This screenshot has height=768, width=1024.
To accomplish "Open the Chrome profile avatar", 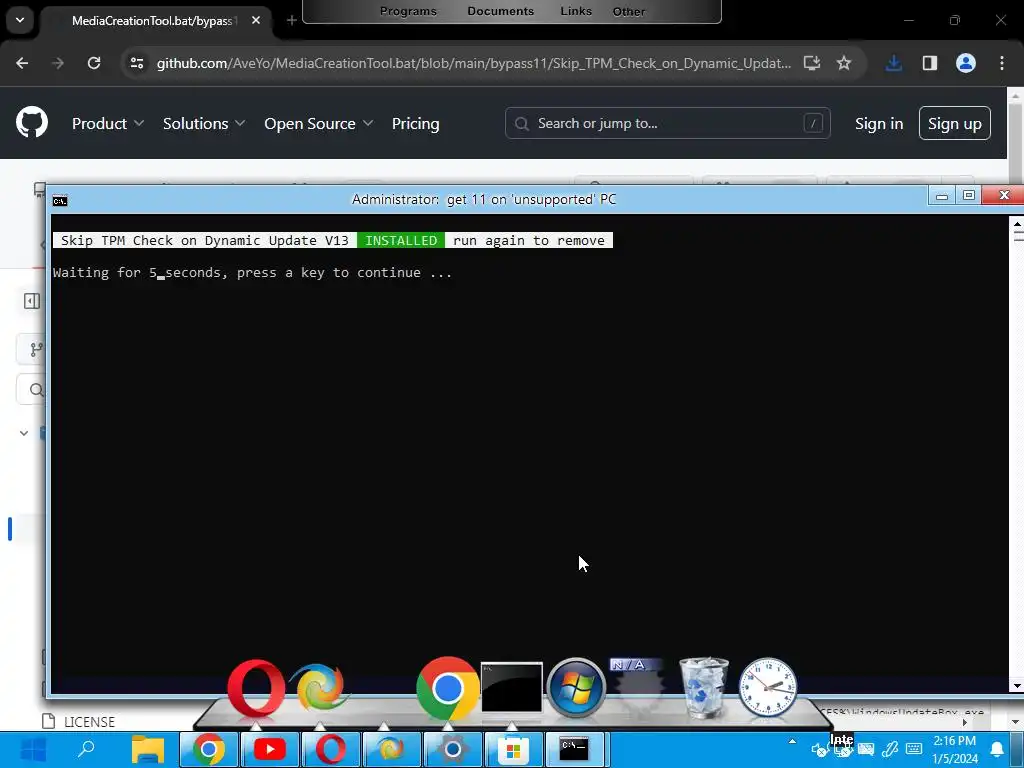I will tap(966, 63).
